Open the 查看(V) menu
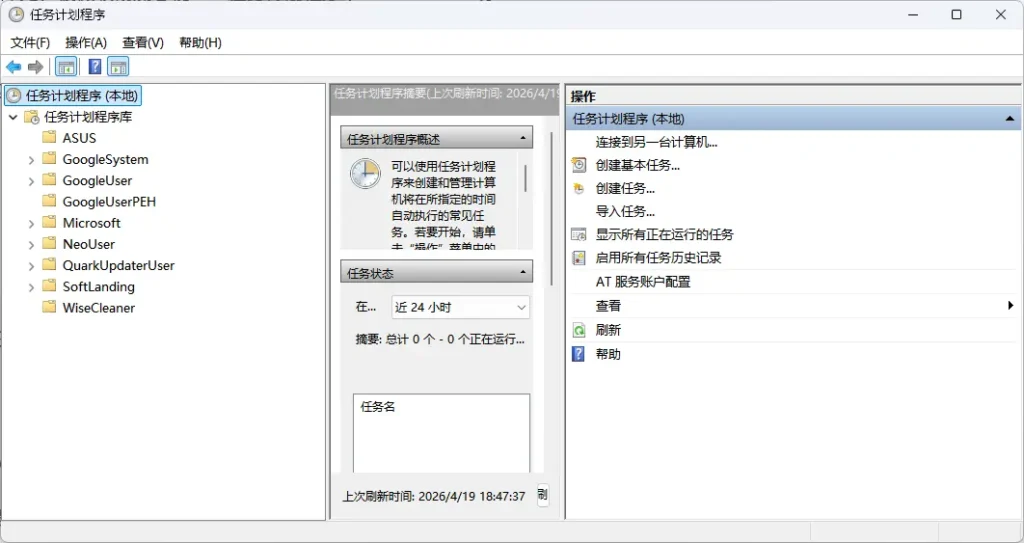This screenshot has height=543, width=1024. (x=143, y=42)
